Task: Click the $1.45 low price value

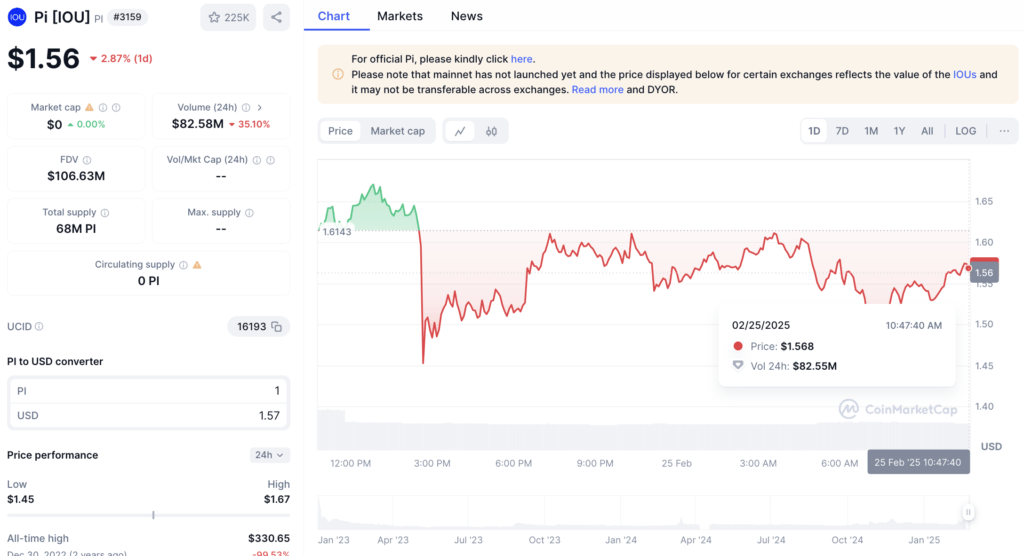Action: point(20,499)
